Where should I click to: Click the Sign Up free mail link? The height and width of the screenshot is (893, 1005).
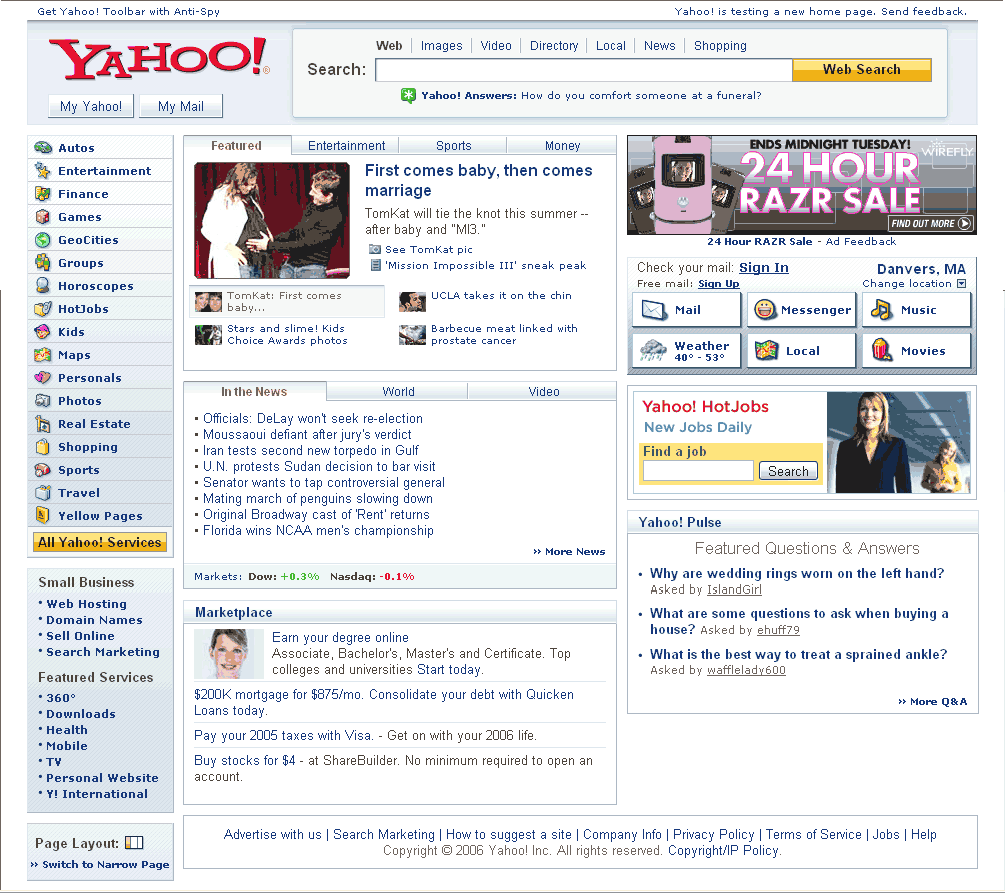(x=718, y=284)
